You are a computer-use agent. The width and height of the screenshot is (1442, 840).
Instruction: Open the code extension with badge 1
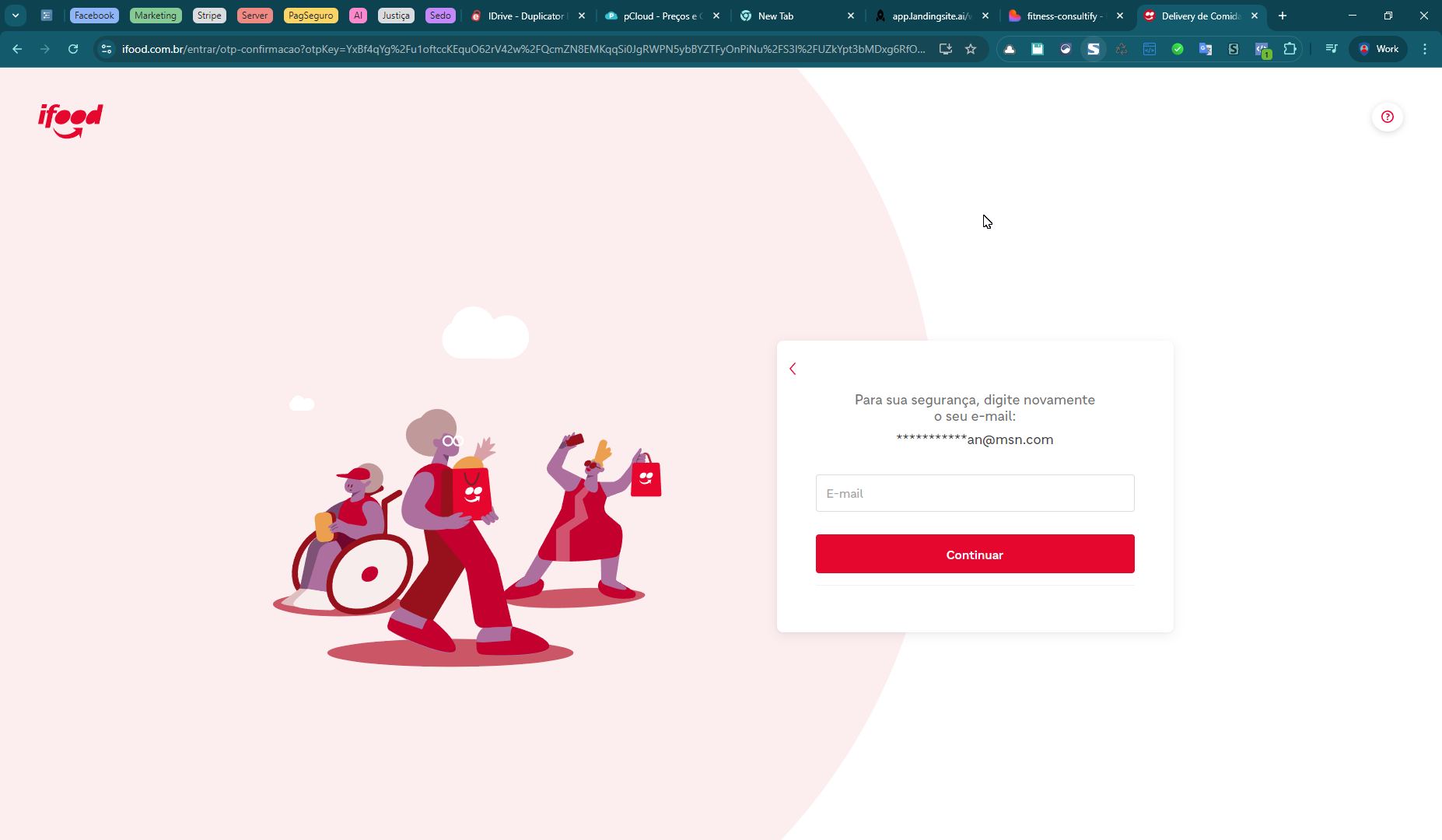point(1262,50)
